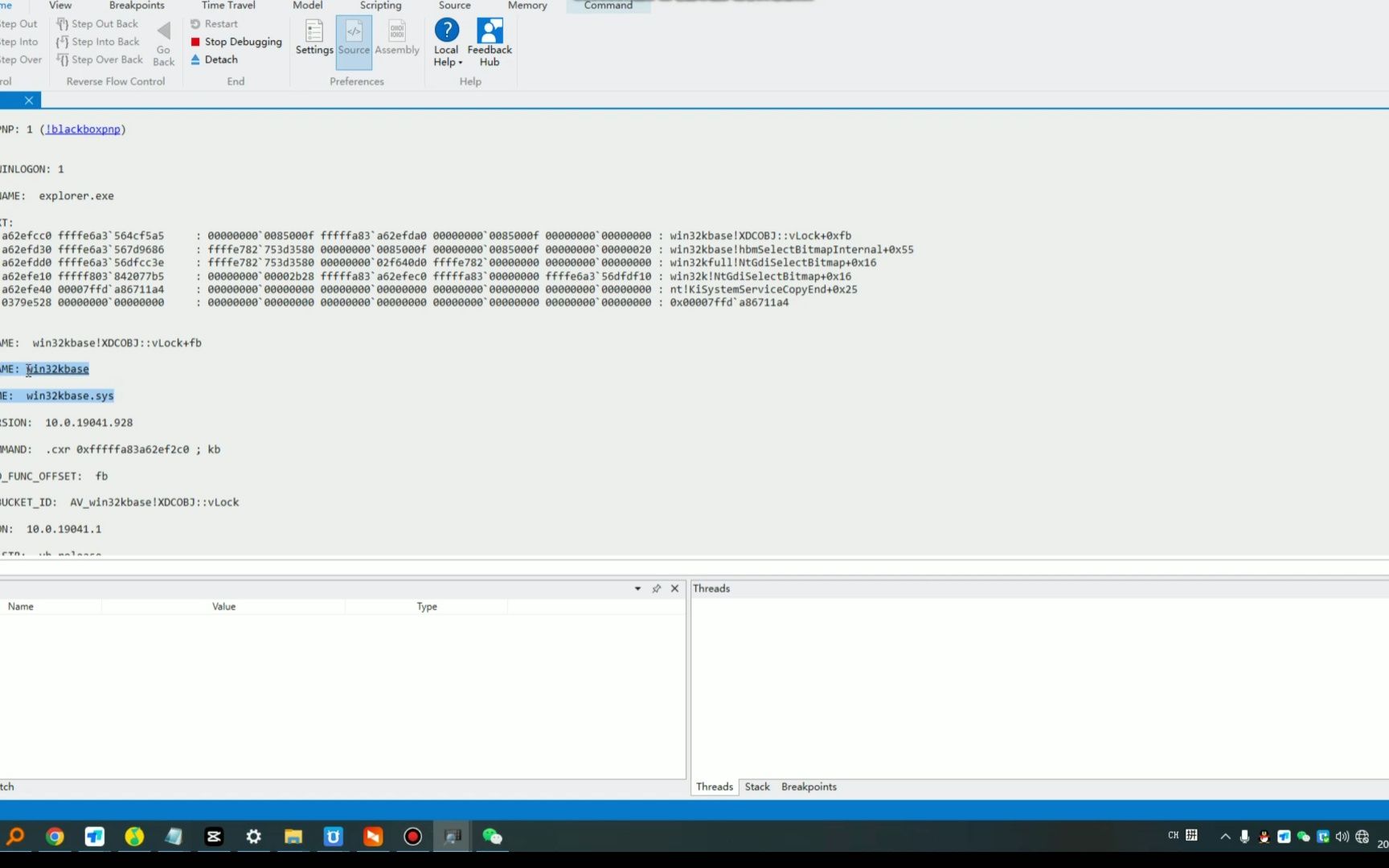
Task: Click the AV_win32kbase!XDCOBJ::vLock bucket ID text
Action: click(154, 502)
